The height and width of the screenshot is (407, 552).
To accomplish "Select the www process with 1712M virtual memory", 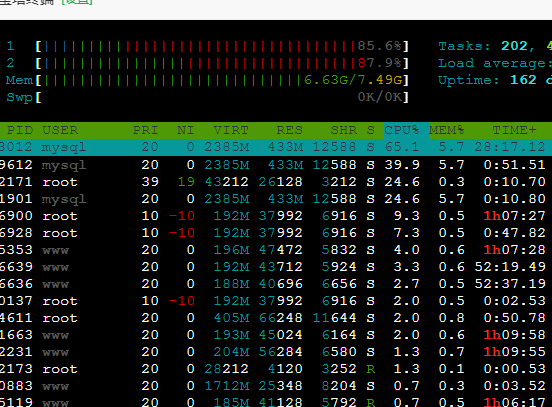I will tap(276, 386).
